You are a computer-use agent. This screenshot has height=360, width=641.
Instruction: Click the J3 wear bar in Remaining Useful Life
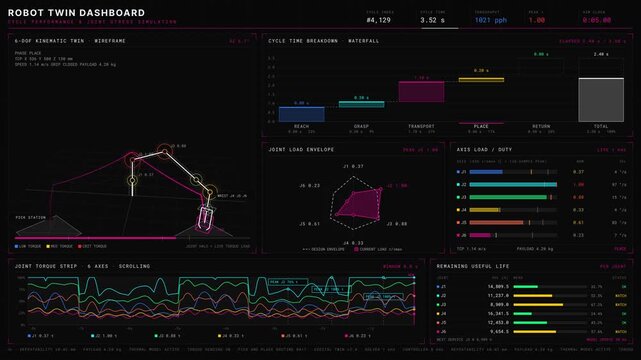(x=549, y=304)
